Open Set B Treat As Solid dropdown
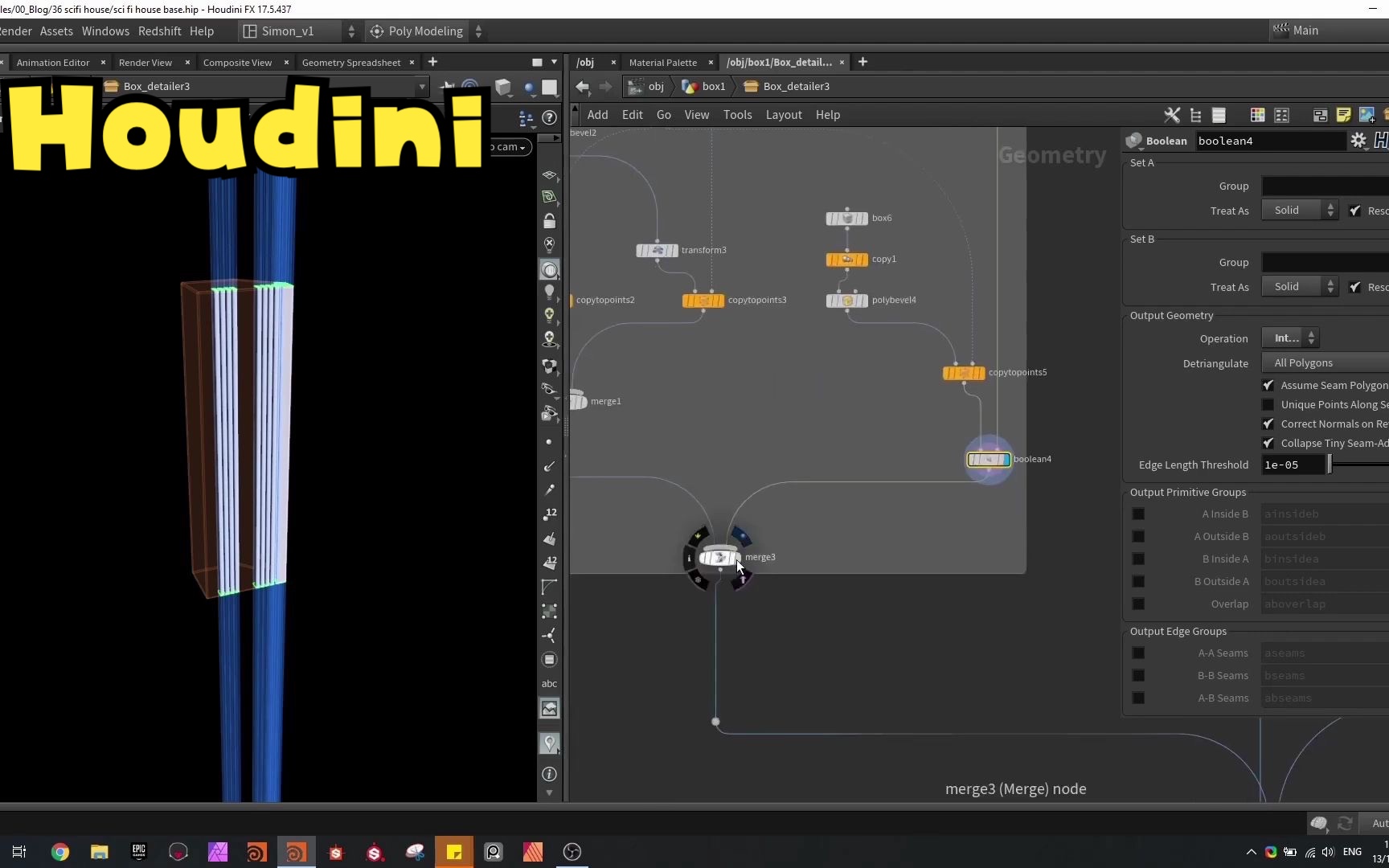 click(x=1300, y=287)
